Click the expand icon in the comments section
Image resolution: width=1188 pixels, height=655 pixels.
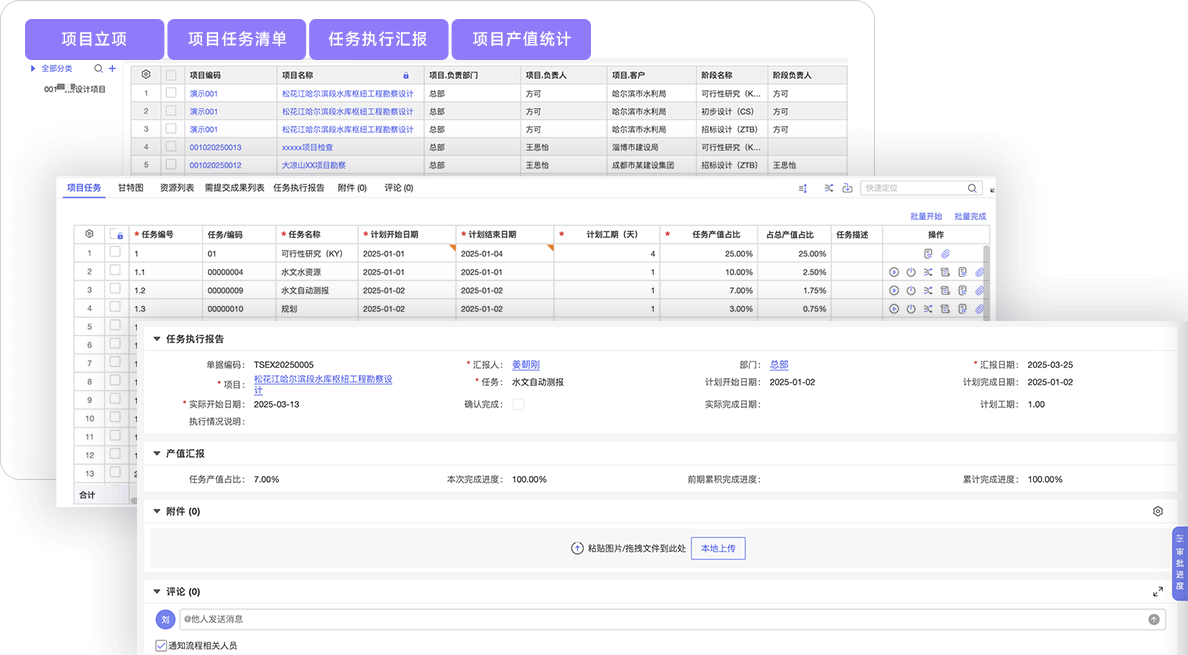pos(1158,592)
